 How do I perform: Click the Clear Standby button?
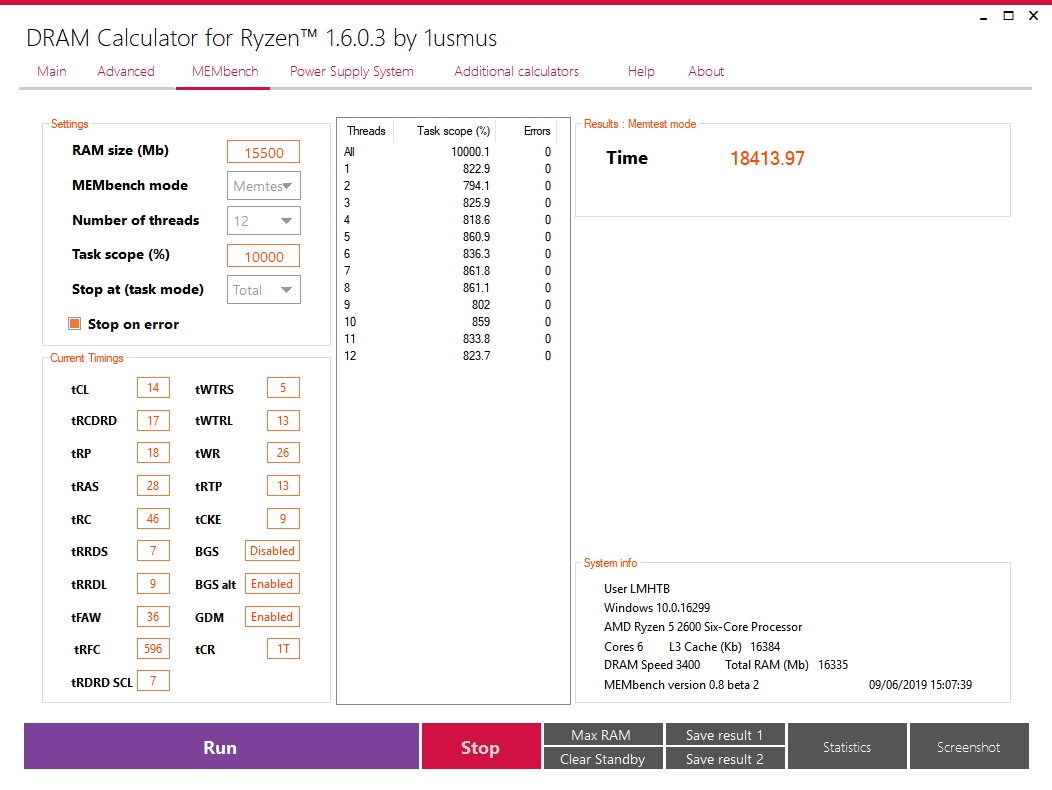603,759
